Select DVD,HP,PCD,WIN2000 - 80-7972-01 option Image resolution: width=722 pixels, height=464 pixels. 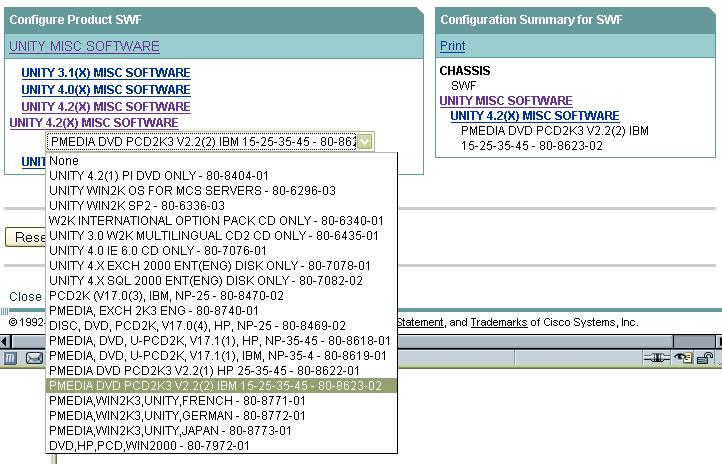pos(221,446)
